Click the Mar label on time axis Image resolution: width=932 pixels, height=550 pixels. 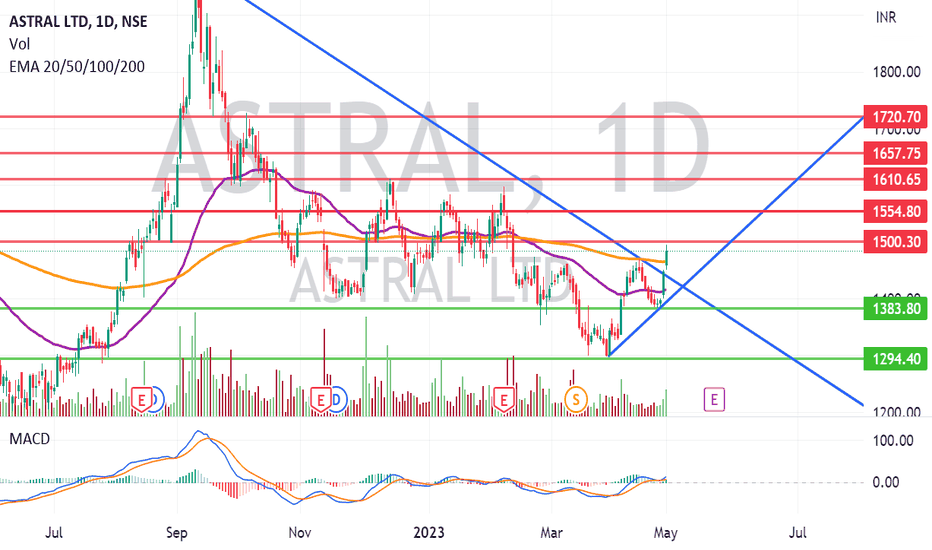(x=551, y=533)
